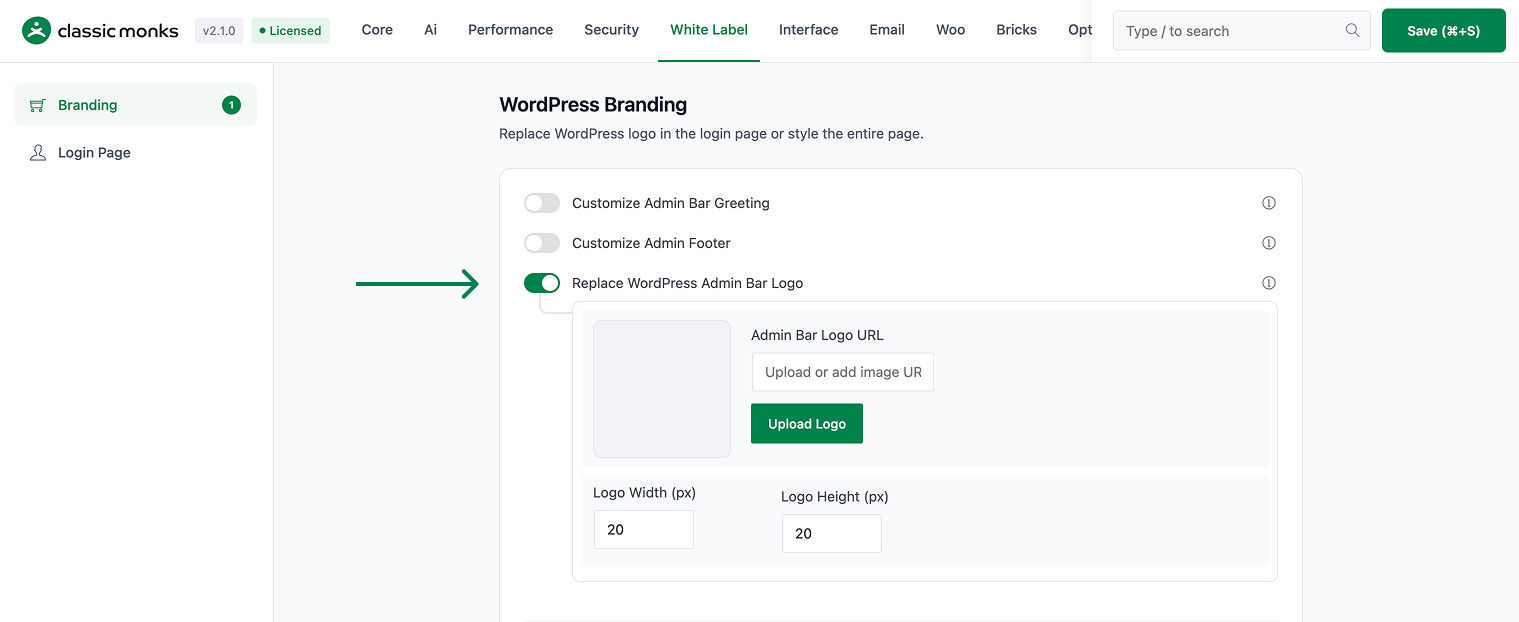This screenshot has width=1519, height=622.
Task: Switch to the Performance tab
Action: coord(510,30)
